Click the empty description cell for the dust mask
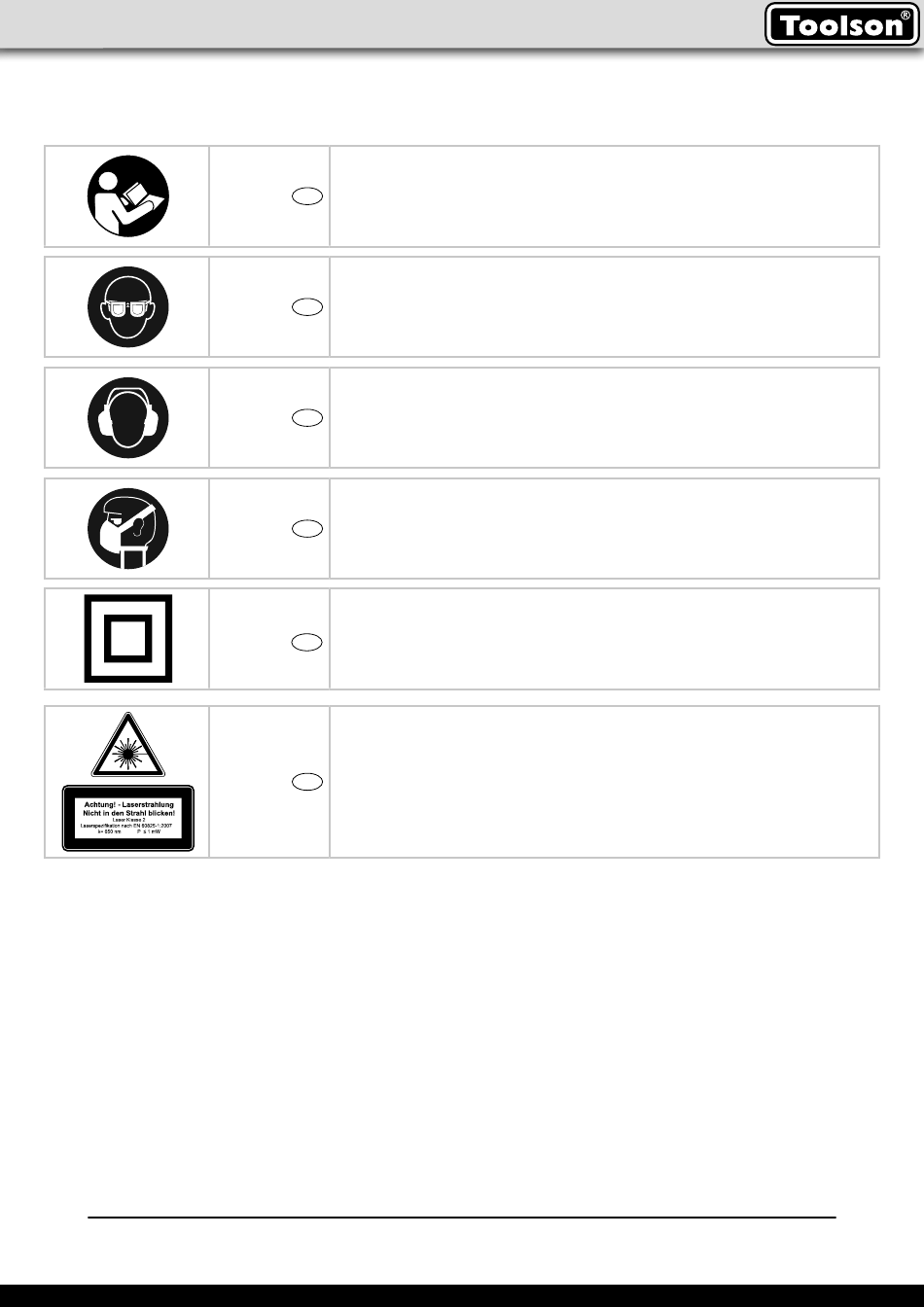The image size is (924, 1307). pos(604,528)
